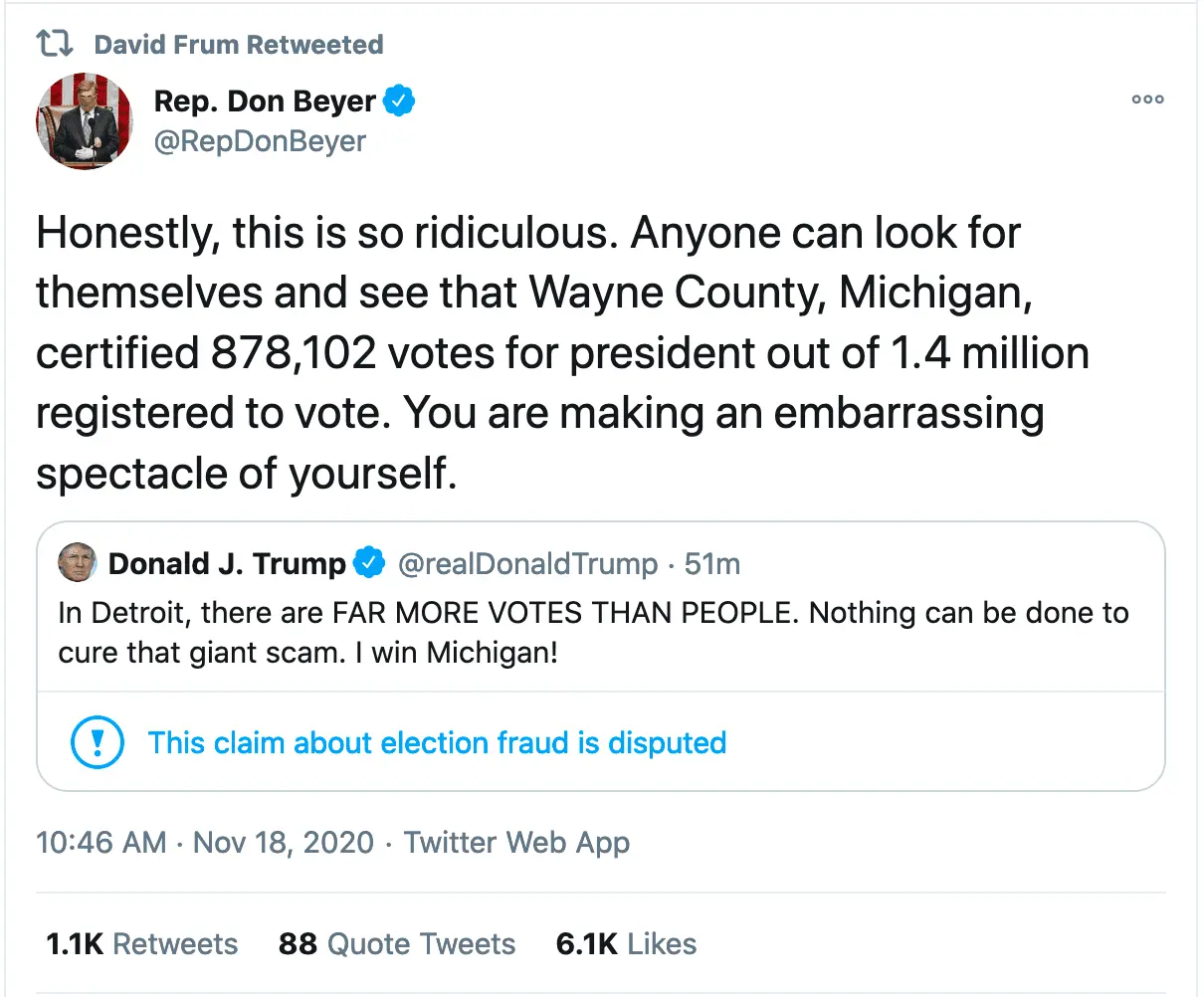The image size is (1204, 997).
Task: Open Rep. Don Beyer's profile picture
Action: [x=85, y=120]
